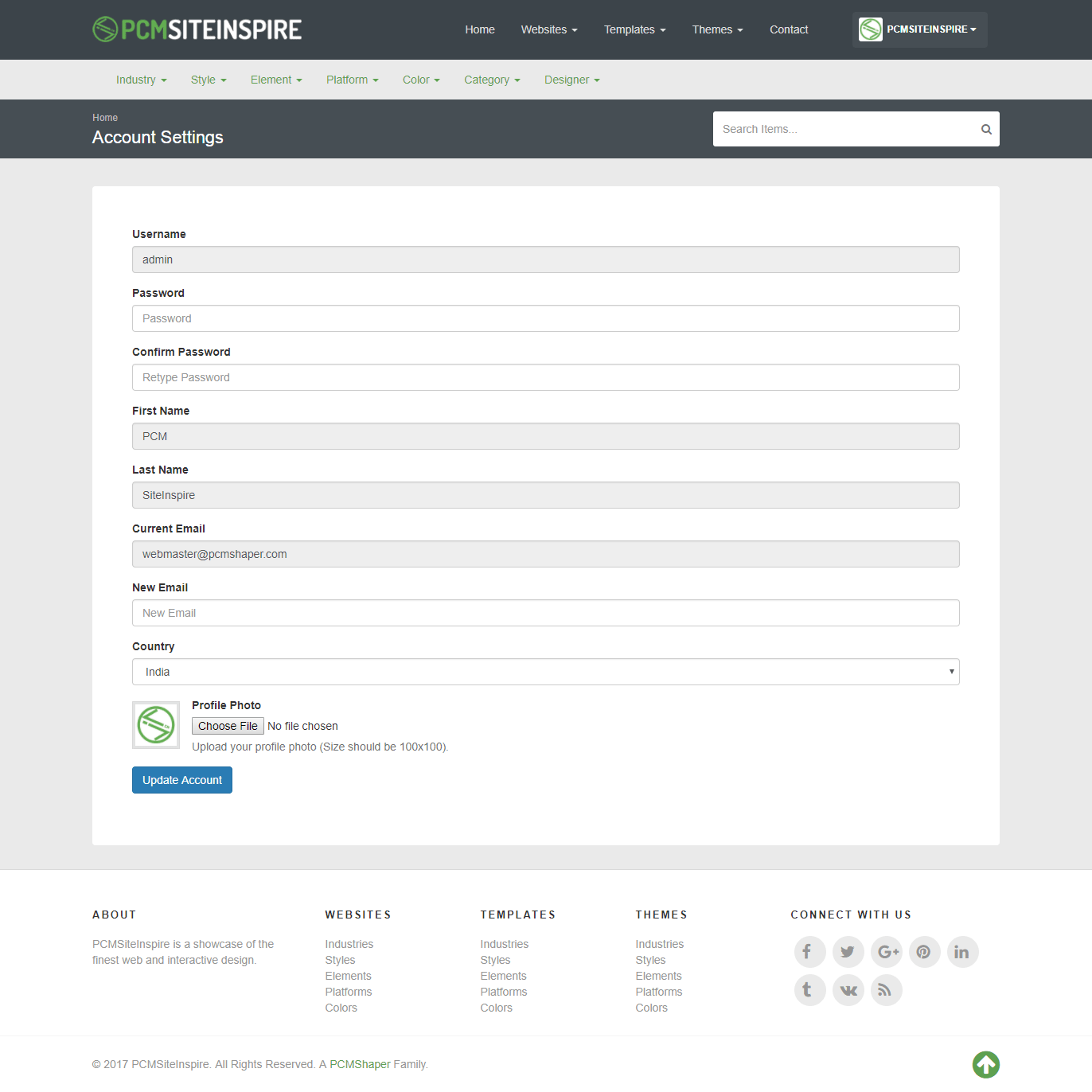Image resolution: width=1092 pixels, height=1092 pixels.
Task: Open Colors under Templates footer
Action: click(496, 1008)
